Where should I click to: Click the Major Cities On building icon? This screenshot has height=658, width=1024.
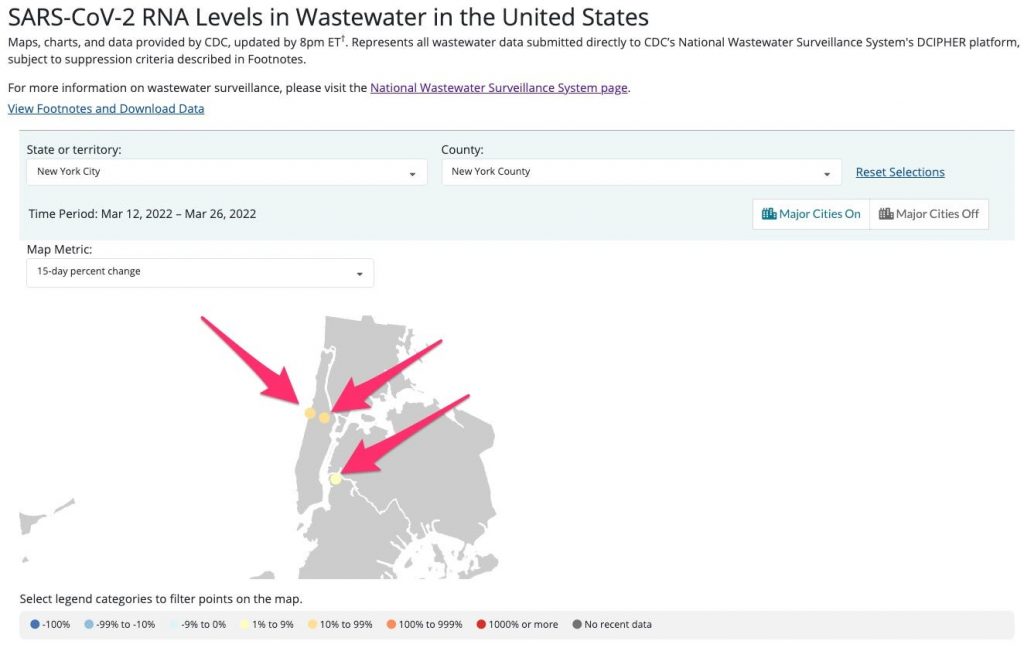(x=769, y=214)
